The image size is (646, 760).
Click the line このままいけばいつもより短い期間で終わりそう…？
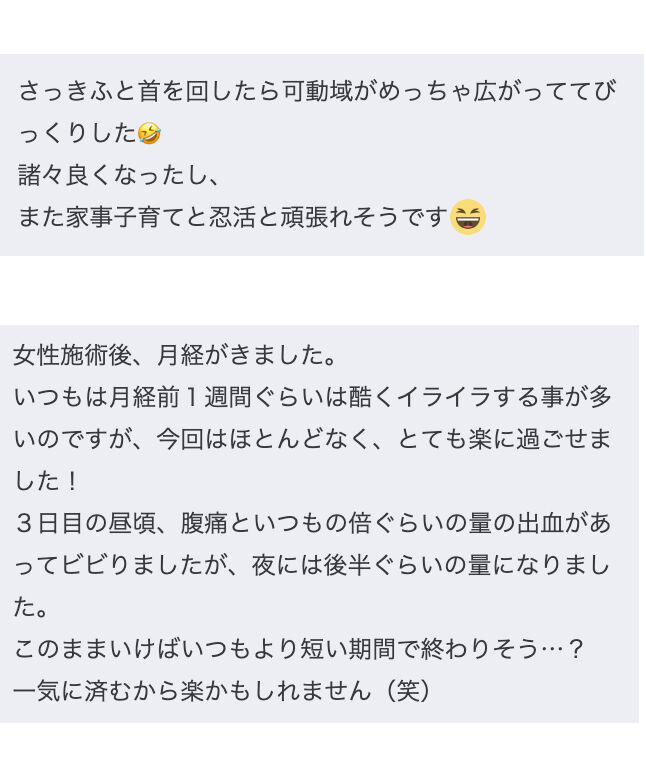click(299, 649)
